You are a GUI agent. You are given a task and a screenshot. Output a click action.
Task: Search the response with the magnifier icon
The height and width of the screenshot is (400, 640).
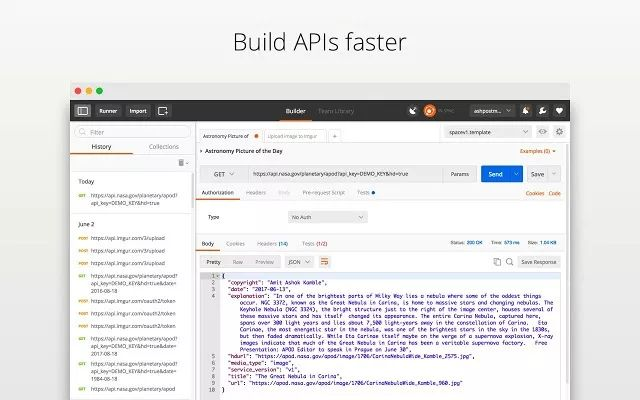click(509, 262)
